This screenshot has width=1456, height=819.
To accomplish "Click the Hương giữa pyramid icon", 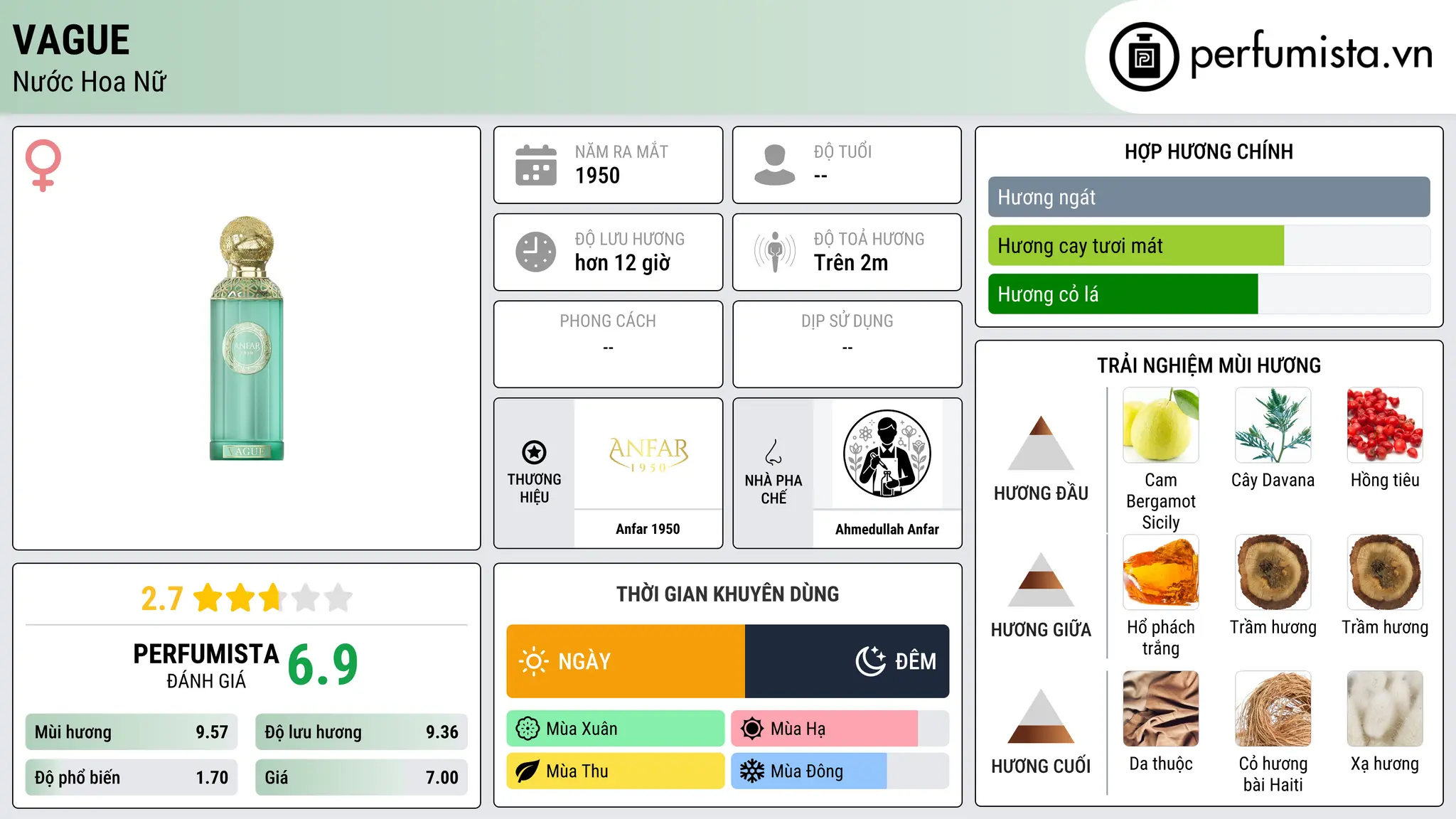I will (1041, 579).
